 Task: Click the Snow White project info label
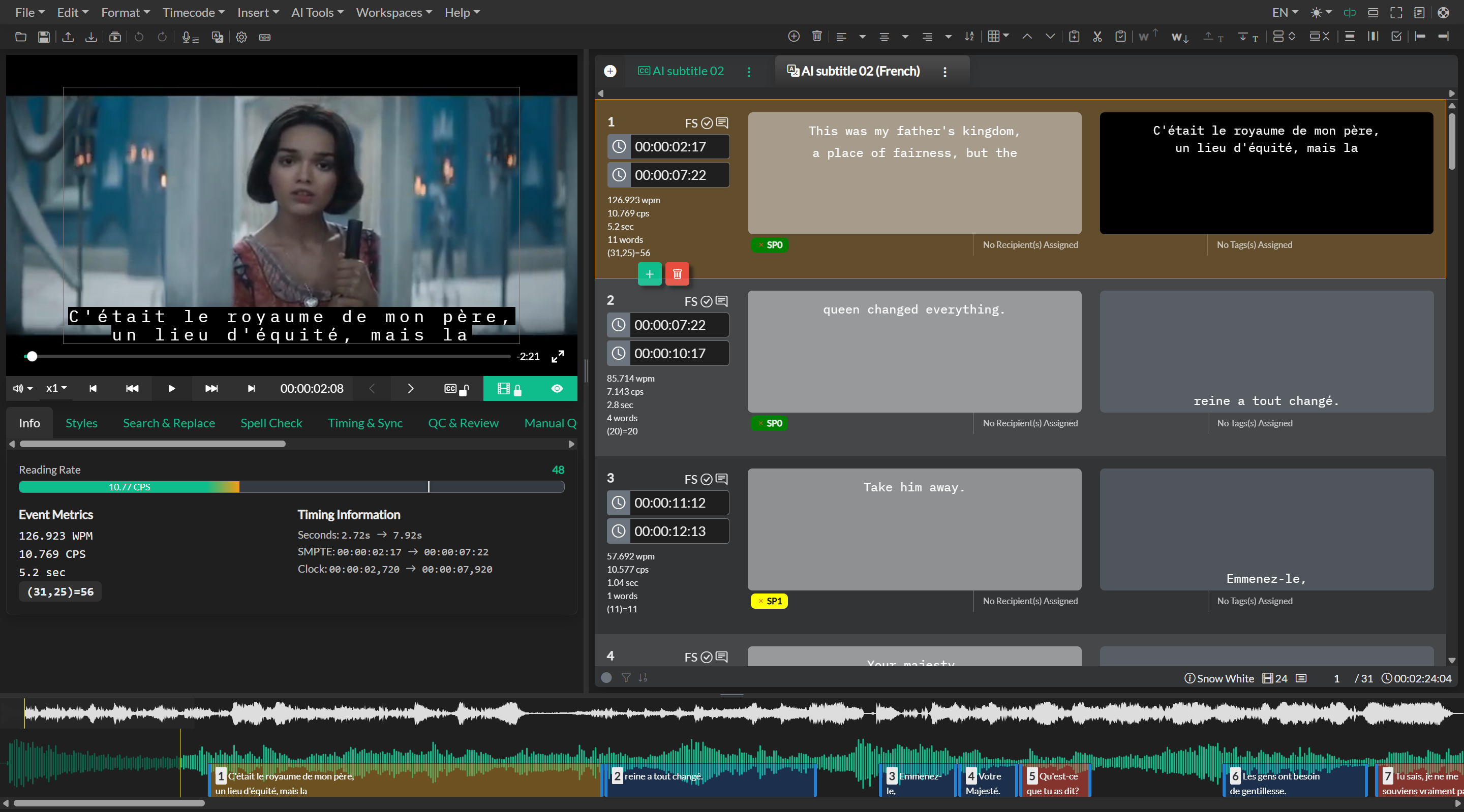coord(1219,678)
